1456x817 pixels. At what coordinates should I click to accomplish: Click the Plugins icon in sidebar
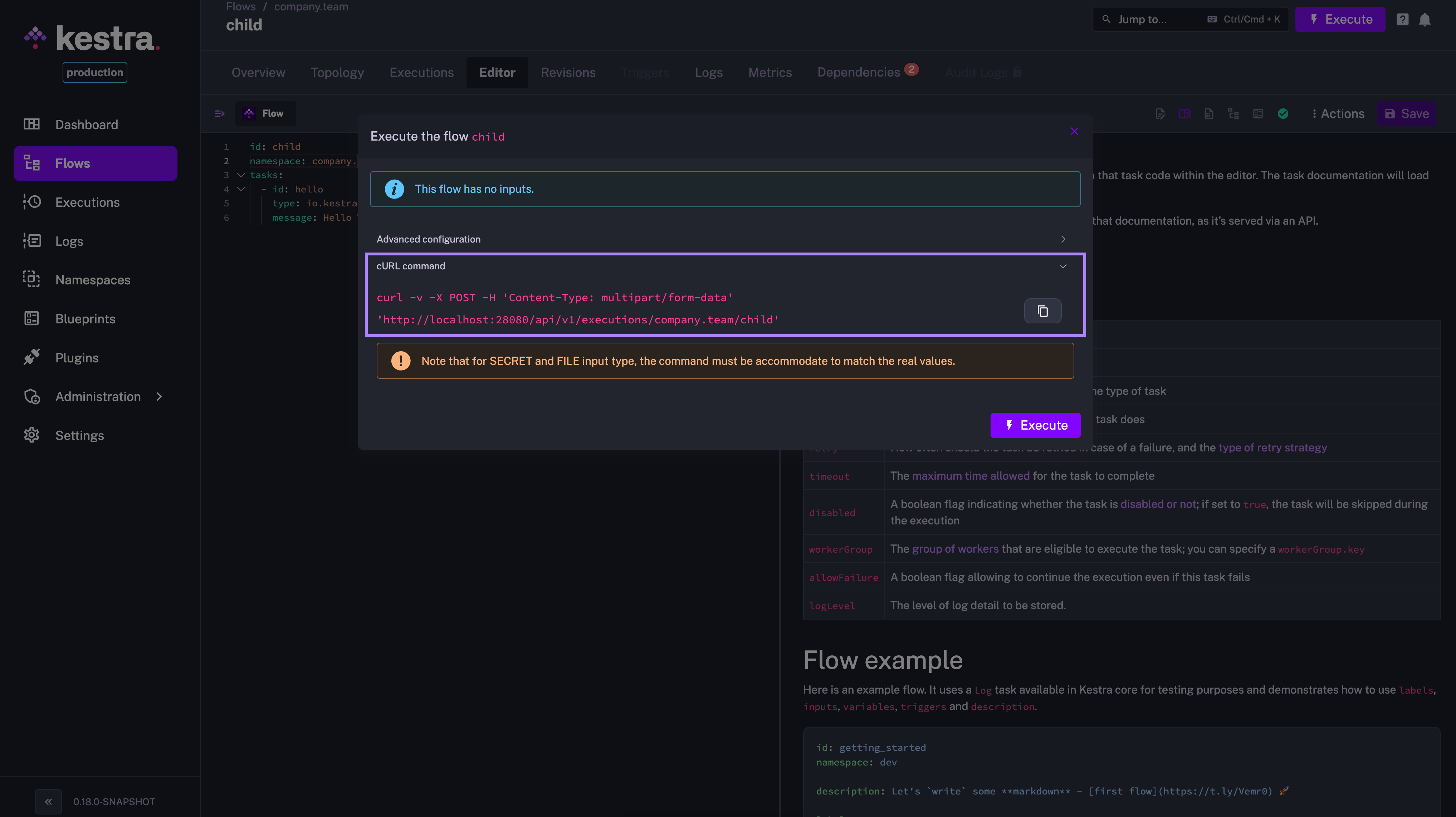tap(31, 357)
